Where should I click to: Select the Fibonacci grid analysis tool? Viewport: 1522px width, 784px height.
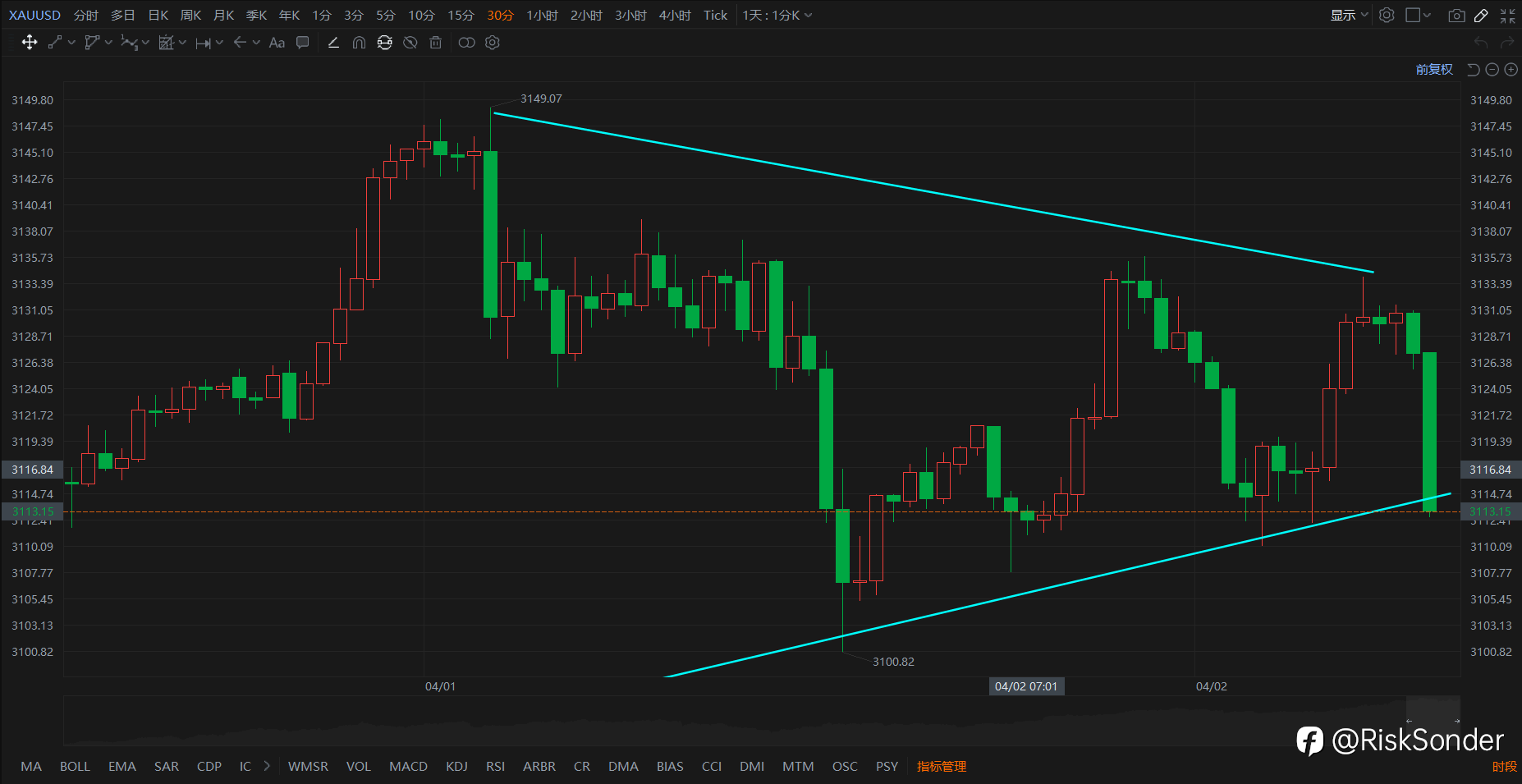pos(166,43)
